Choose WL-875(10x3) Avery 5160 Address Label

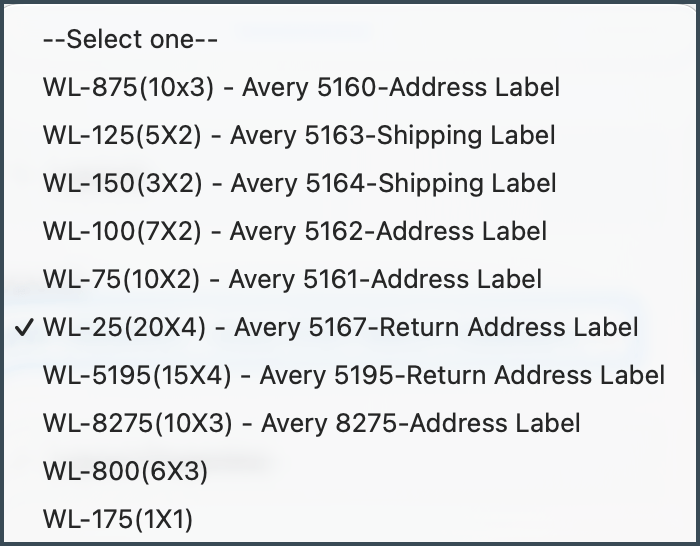pos(301,87)
